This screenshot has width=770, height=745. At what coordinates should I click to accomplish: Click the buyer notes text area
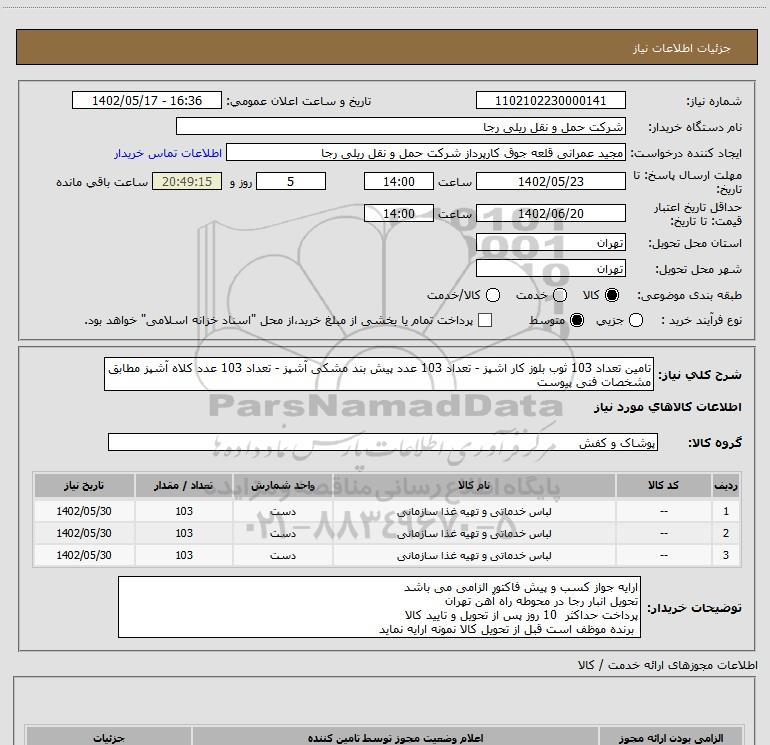tap(379, 607)
